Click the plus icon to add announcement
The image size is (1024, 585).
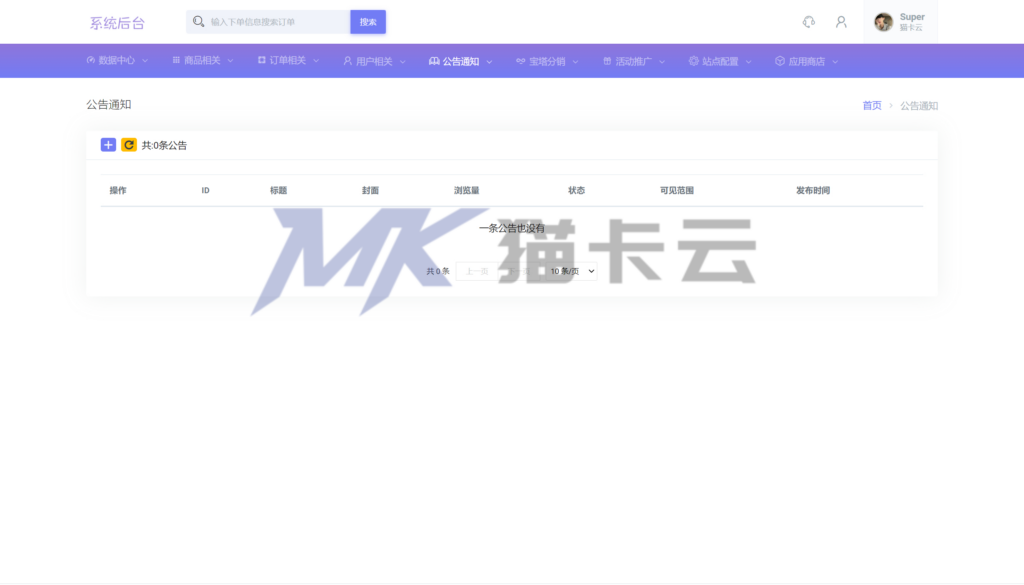click(x=108, y=145)
